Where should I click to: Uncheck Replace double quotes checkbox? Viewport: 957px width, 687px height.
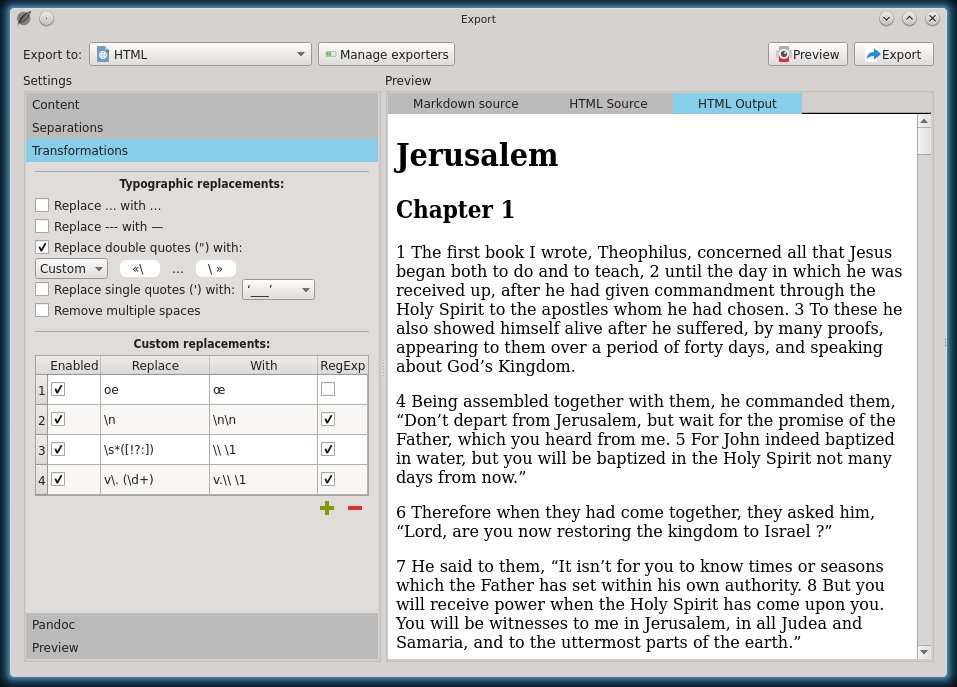[x=42, y=247]
